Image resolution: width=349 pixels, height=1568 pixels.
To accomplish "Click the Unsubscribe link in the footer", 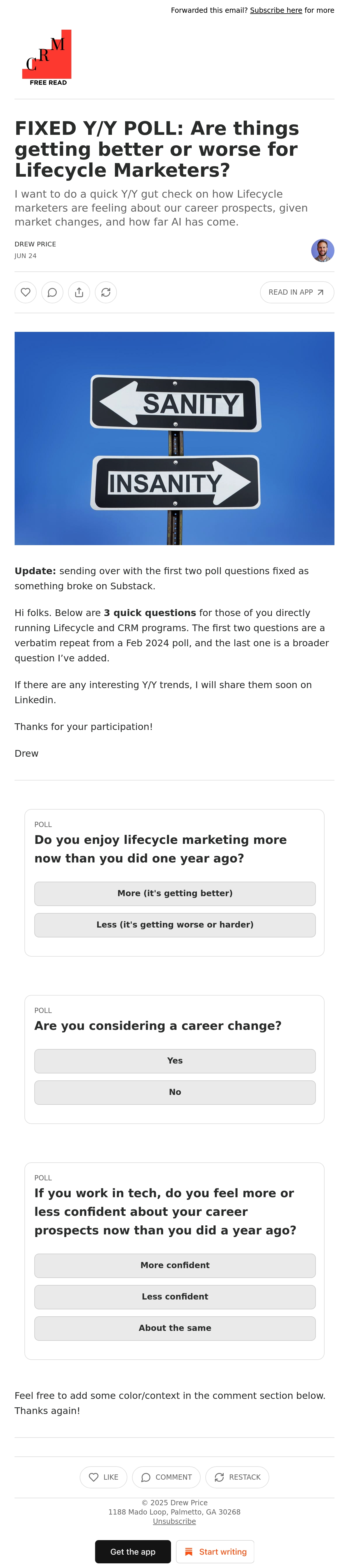I will coord(174,1521).
